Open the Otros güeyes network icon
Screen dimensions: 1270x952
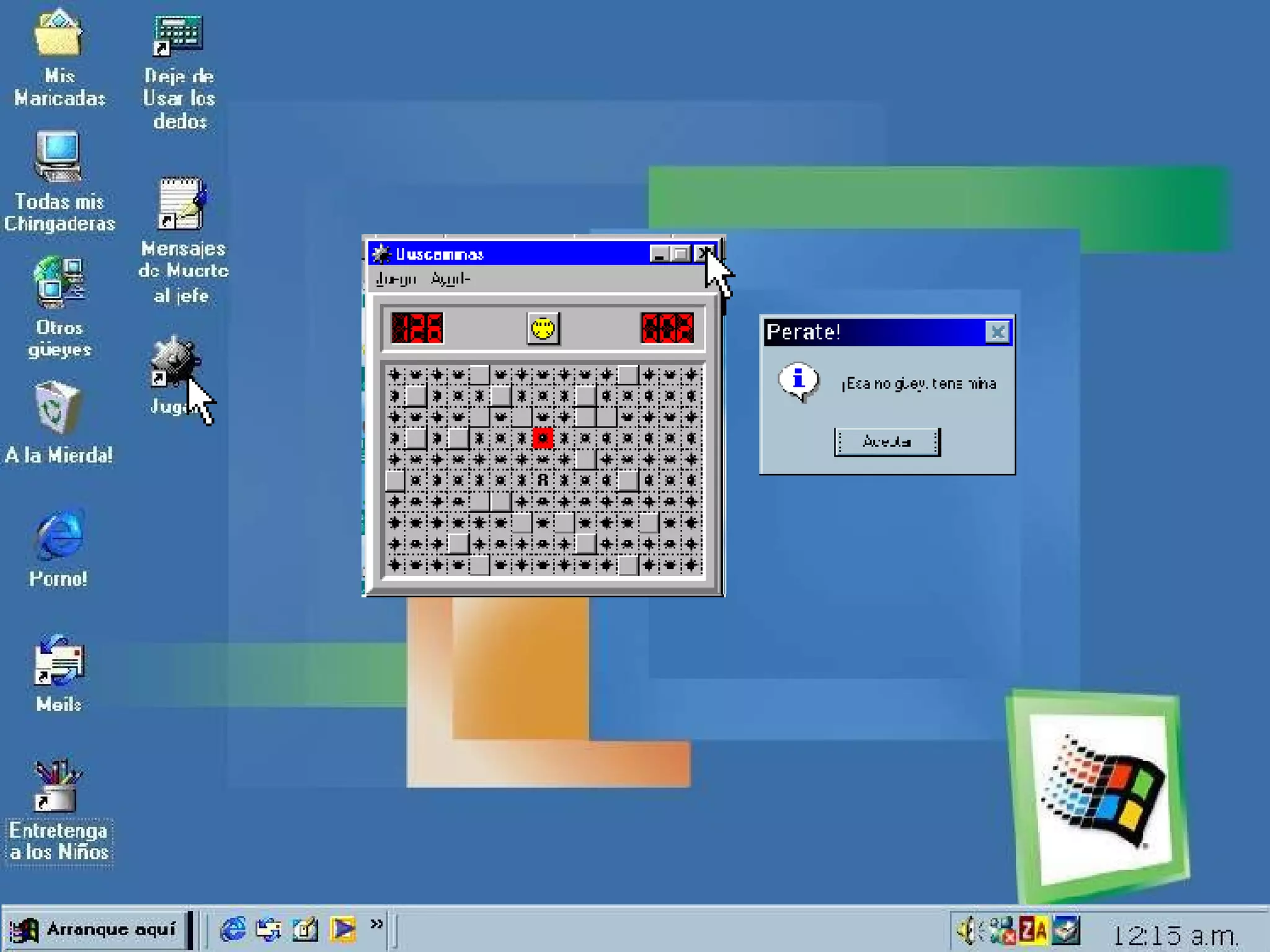(x=60, y=283)
